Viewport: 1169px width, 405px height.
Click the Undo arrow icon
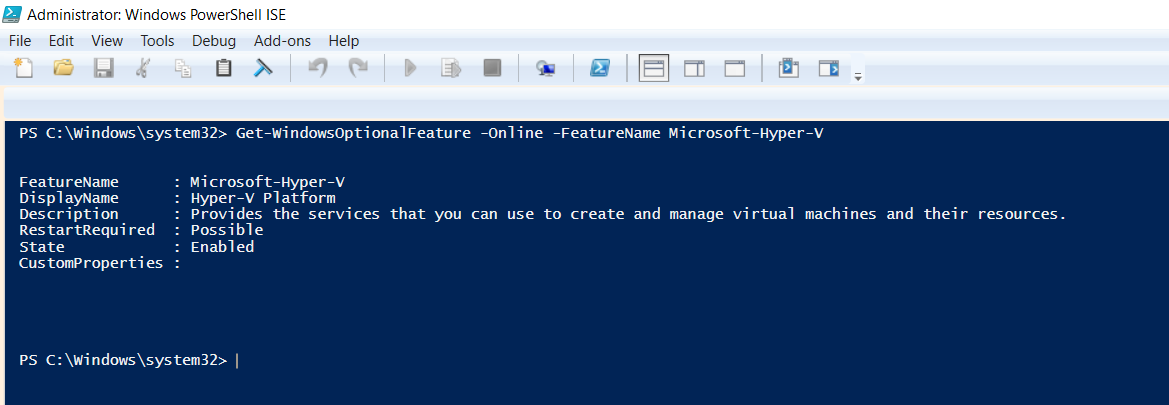pos(318,69)
